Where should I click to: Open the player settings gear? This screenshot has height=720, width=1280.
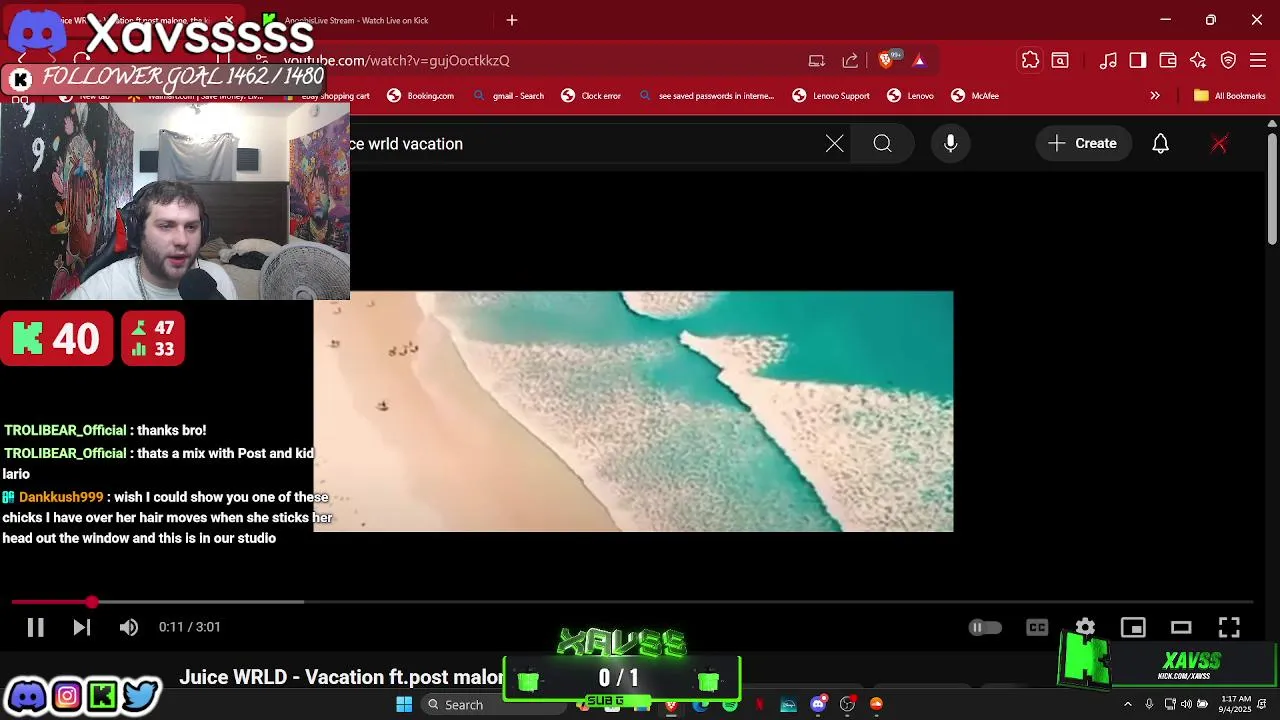pyautogui.click(x=1085, y=627)
